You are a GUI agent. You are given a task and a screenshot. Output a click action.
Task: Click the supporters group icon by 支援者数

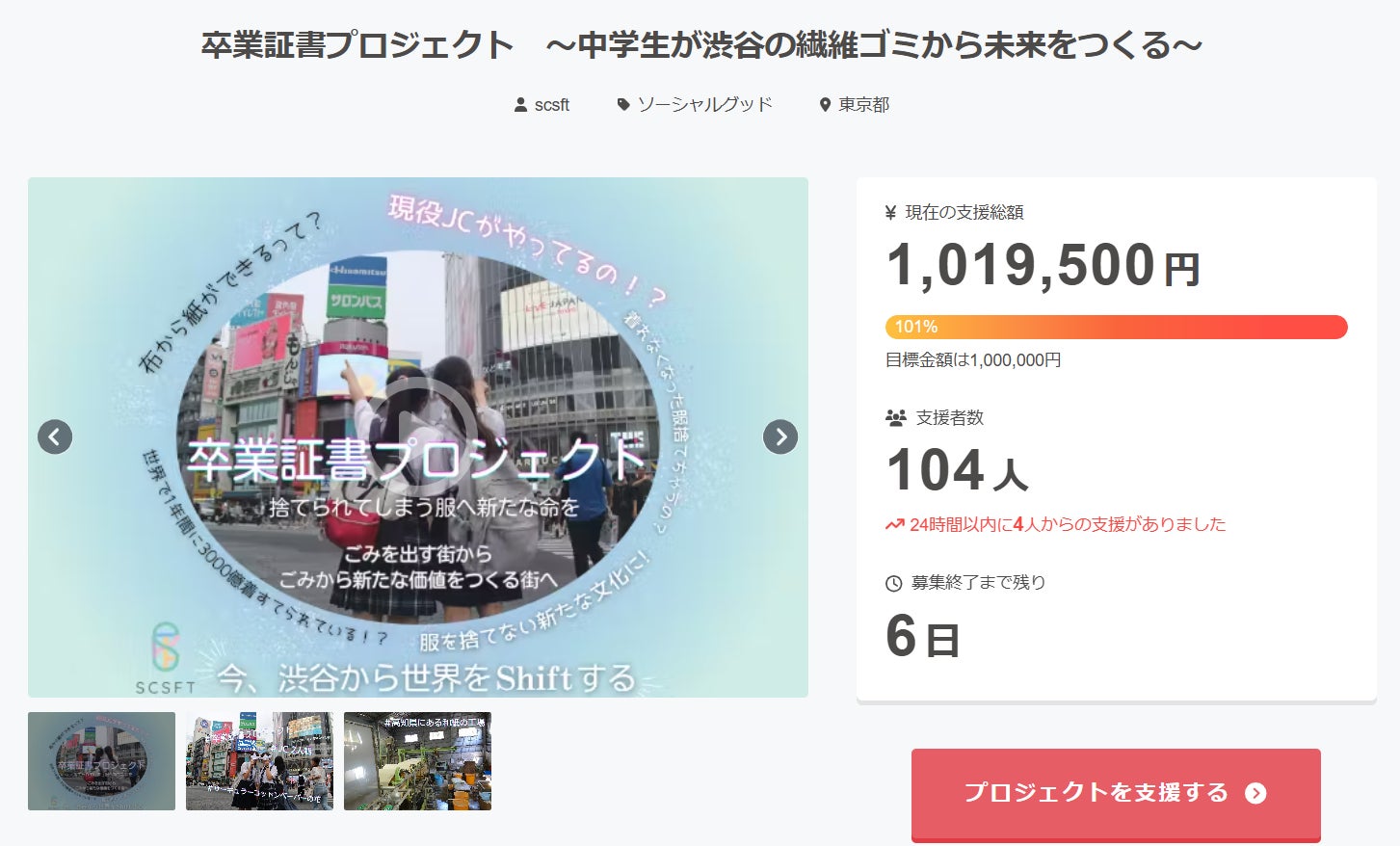tap(896, 418)
